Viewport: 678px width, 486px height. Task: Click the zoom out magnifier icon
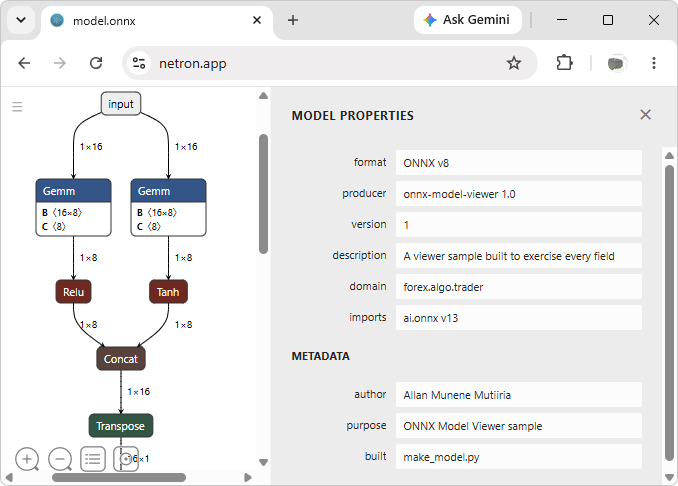60,459
